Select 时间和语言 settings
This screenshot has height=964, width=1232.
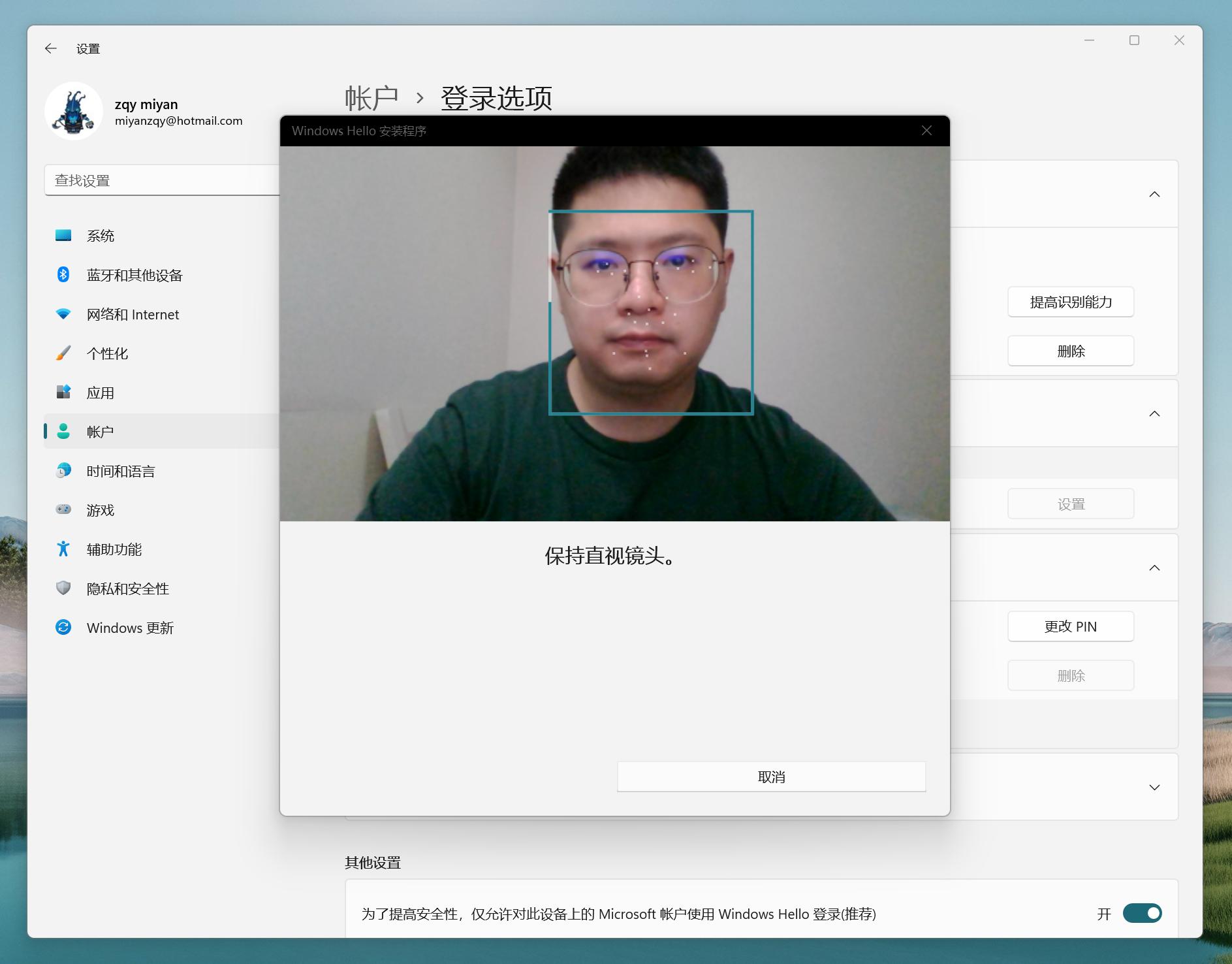click(x=121, y=471)
